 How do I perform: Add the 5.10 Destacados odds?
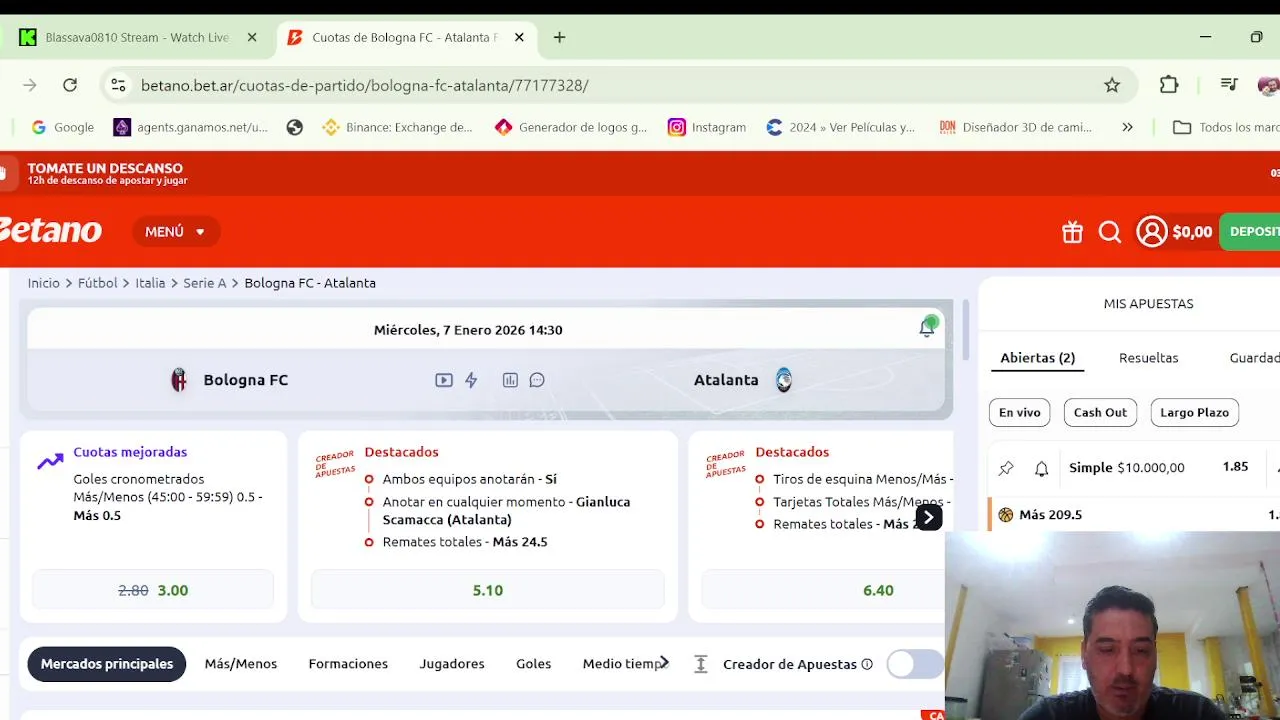487,590
